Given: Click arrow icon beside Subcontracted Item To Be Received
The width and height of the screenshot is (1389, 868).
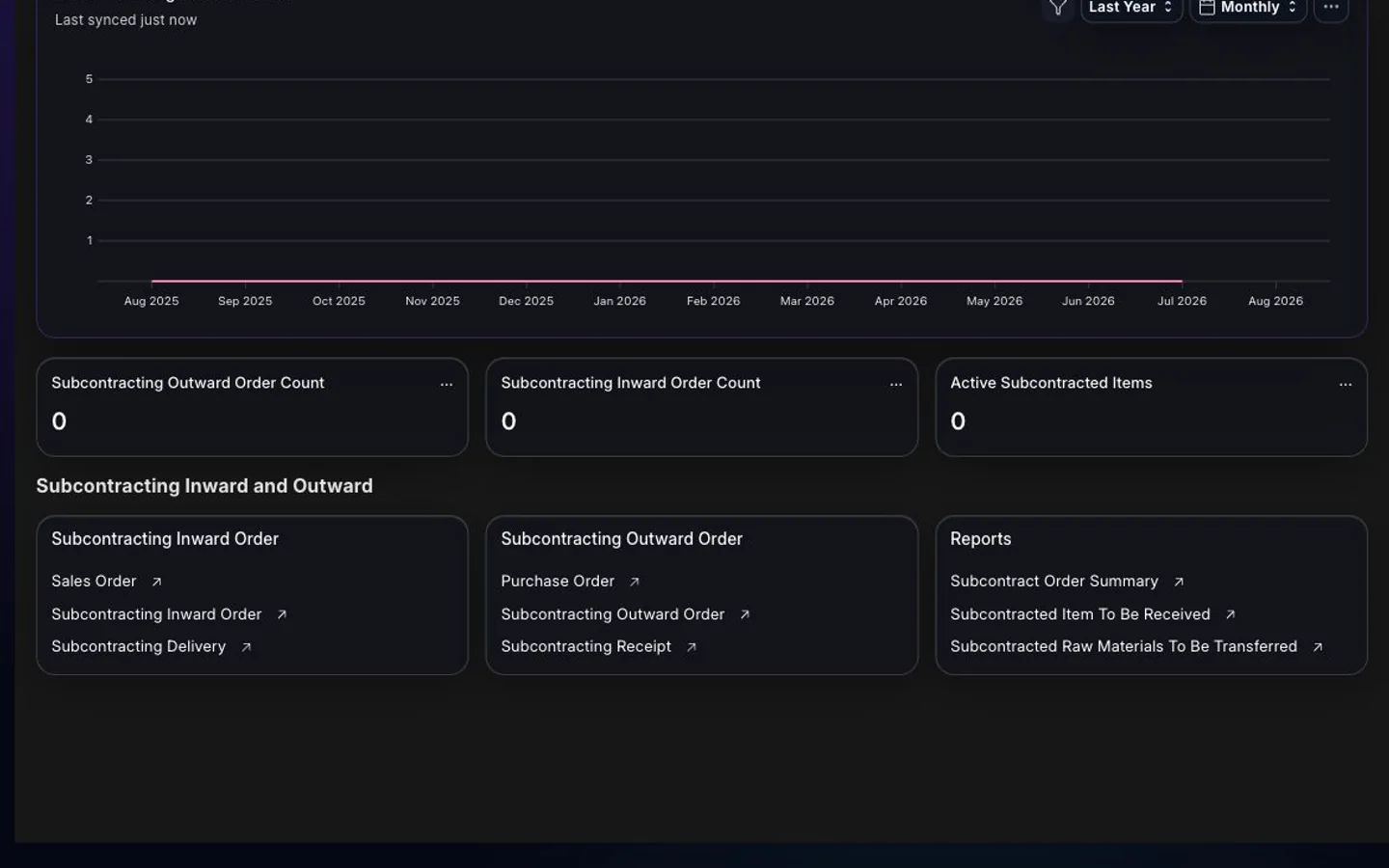Looking at the screenshot, I should [x=1230, y=614].
